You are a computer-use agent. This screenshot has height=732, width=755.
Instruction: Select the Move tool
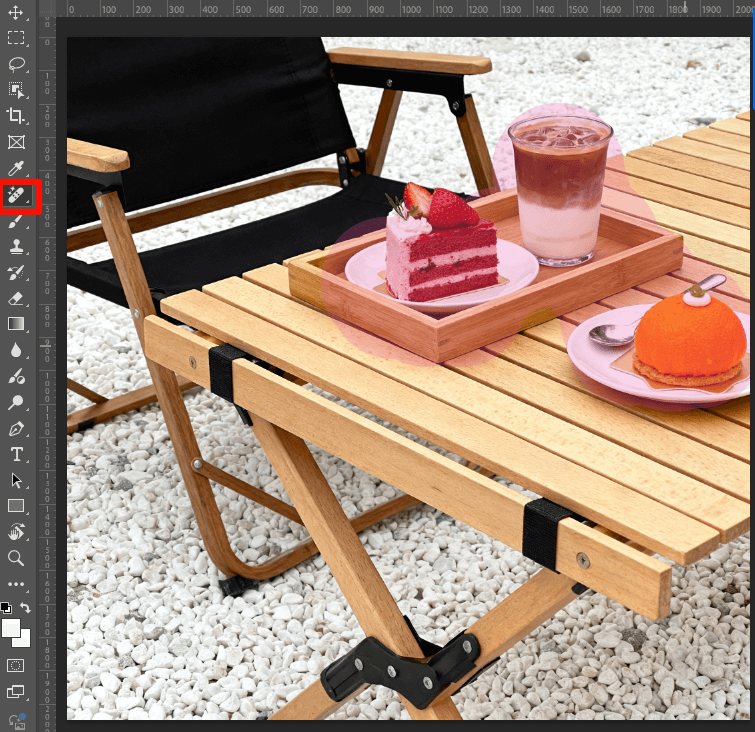coord(16,12)
